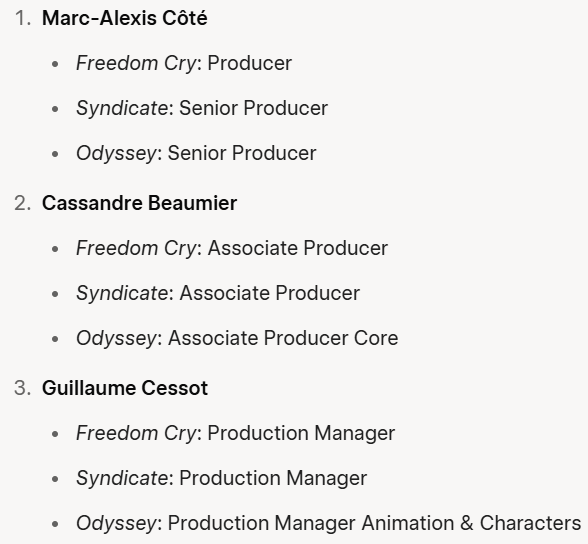588x544 pixels.
Task: Click Freedom Cry: Associate Producer line
Action: pos(232,248)
